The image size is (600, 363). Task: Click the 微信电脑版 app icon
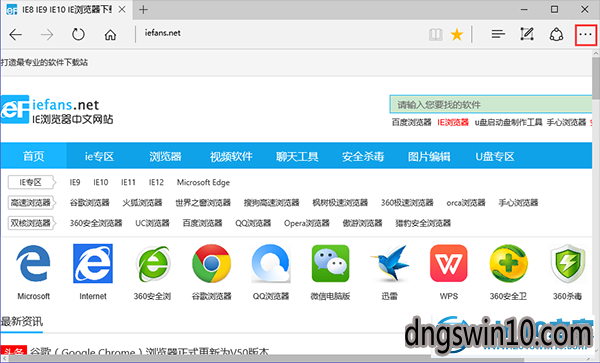[330, 264]
